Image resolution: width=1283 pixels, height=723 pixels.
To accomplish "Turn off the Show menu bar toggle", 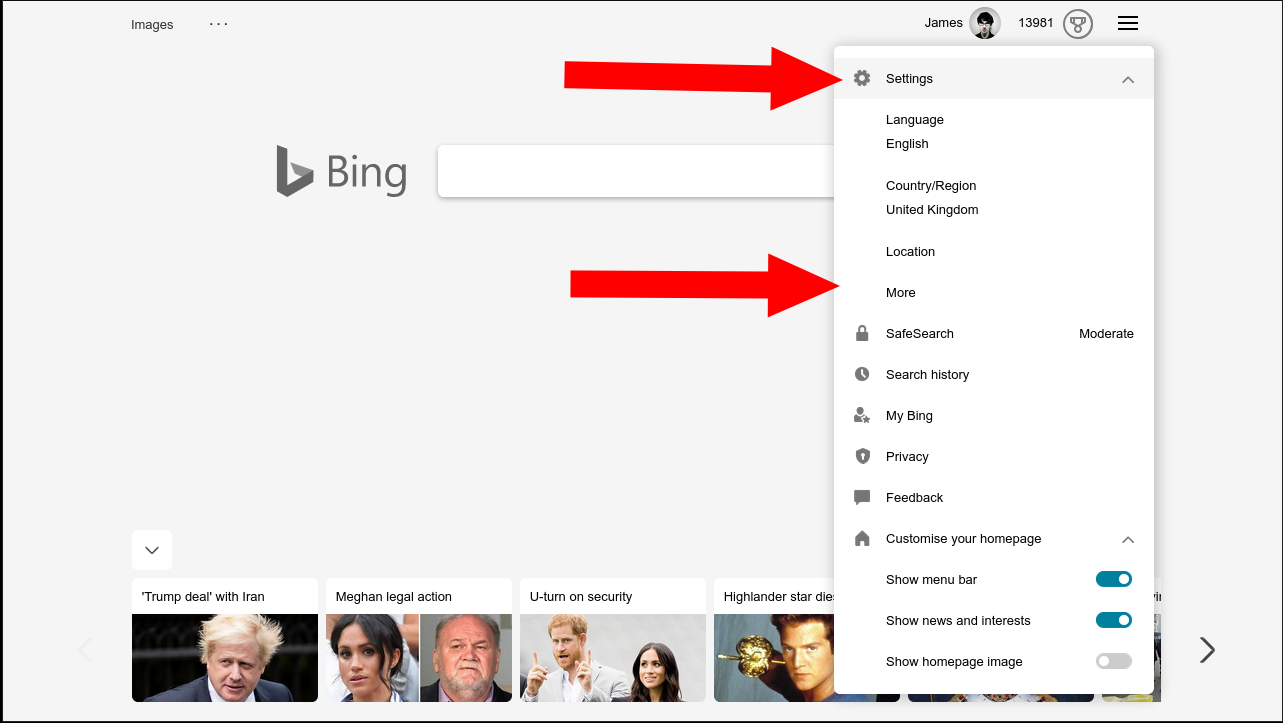I will [x=1114, y=579].
